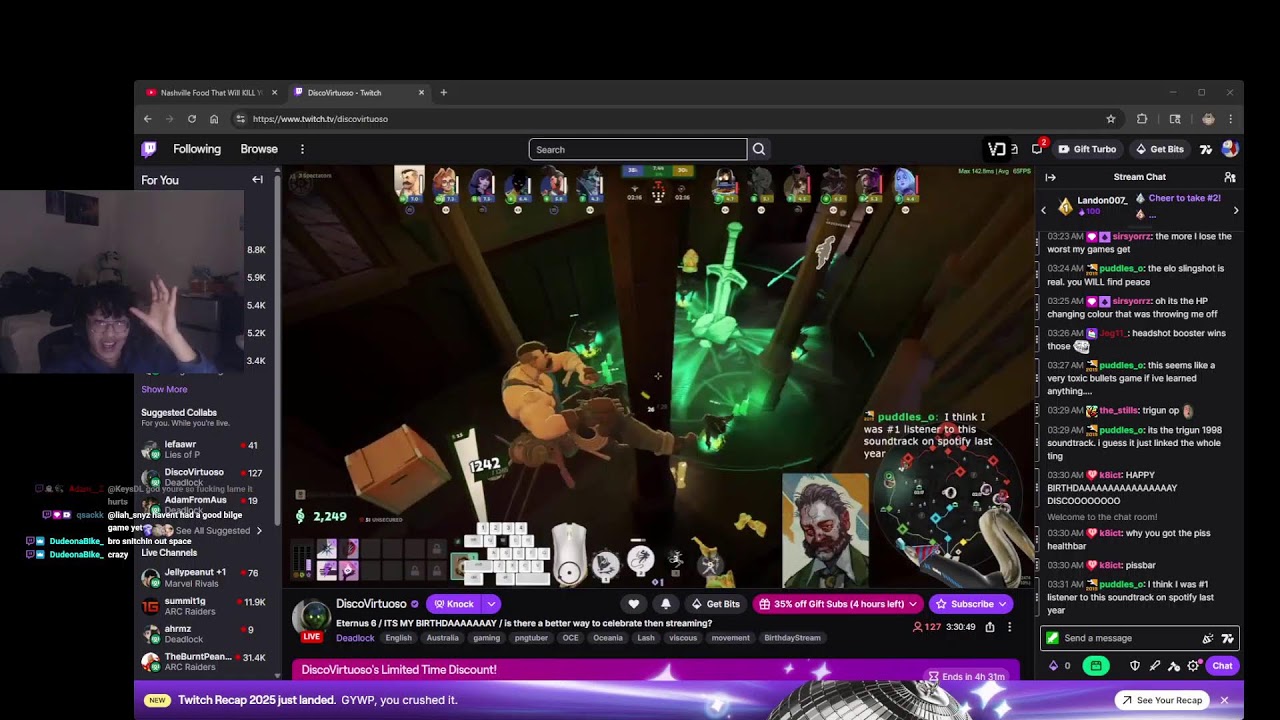Click the sword mod tools icon
The height and width of the screenshot is (720, 1280).
(1155, 666)
